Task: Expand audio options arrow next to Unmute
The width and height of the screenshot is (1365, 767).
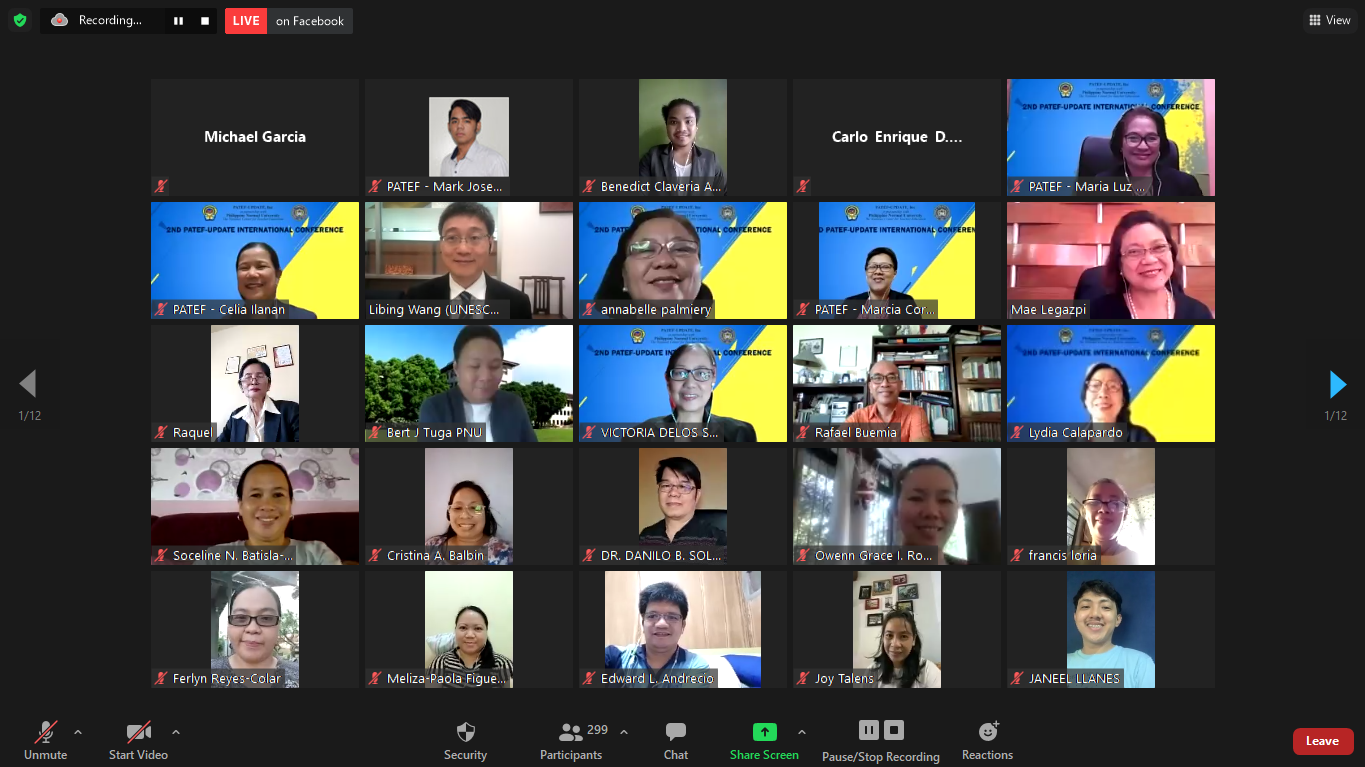Action: pyautogui.click(x=78, y=732)
